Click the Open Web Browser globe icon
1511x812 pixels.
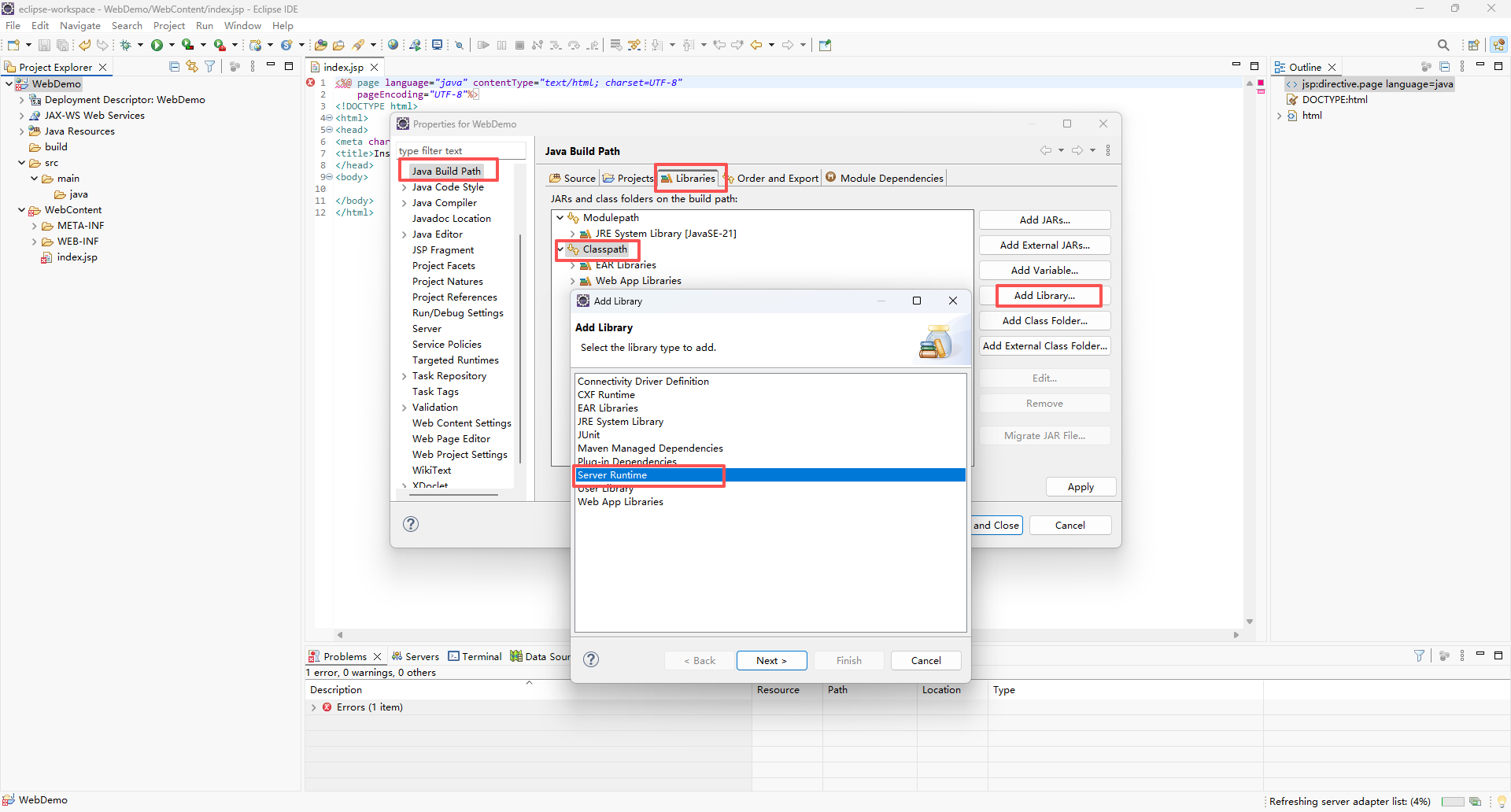[393, 45]
